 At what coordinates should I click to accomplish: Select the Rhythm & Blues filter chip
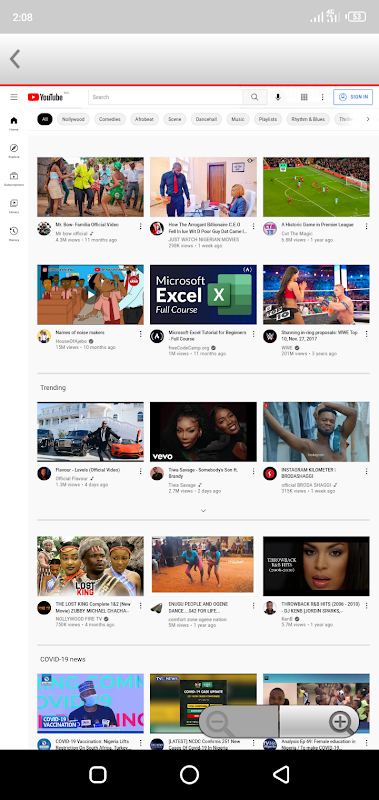coord(308,119)
